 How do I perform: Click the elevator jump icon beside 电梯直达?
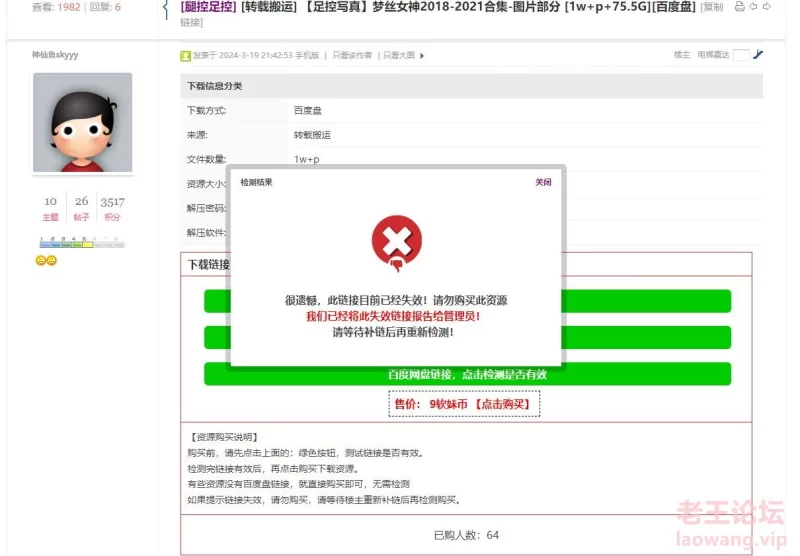pyautogui.click(x=758, y=55)
